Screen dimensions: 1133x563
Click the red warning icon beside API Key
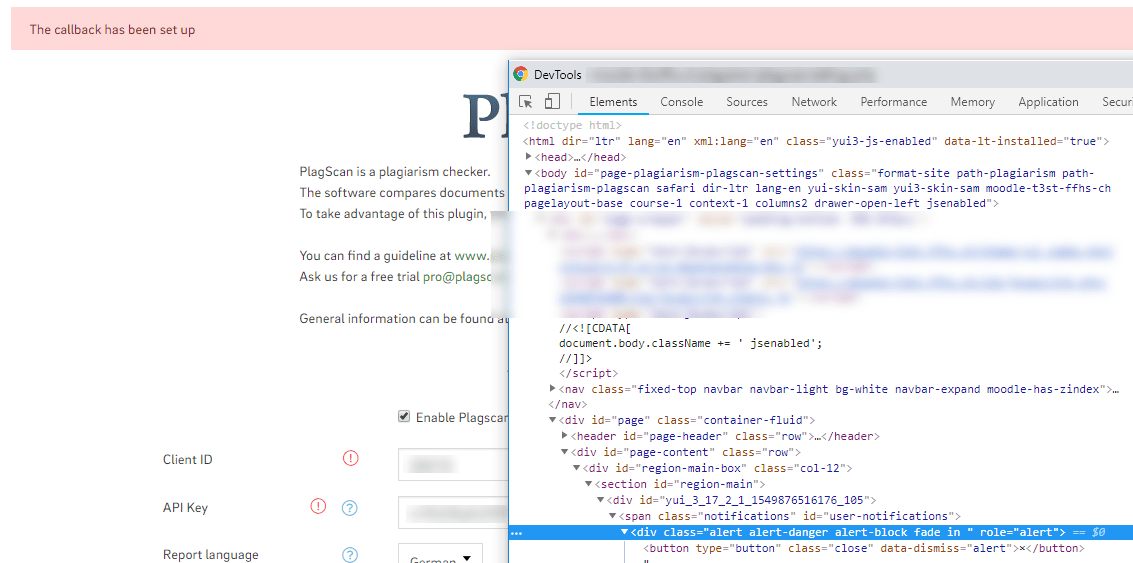(x=318, y=507)
